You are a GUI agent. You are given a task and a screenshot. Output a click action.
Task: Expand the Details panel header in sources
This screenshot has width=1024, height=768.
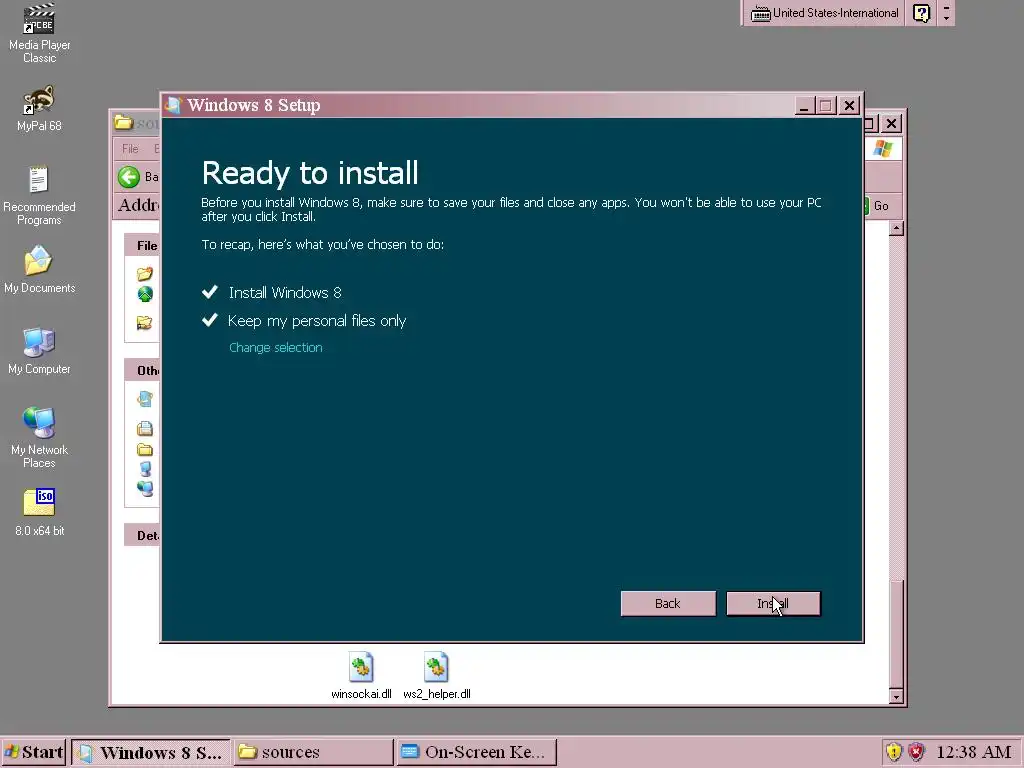coord(143,536)
